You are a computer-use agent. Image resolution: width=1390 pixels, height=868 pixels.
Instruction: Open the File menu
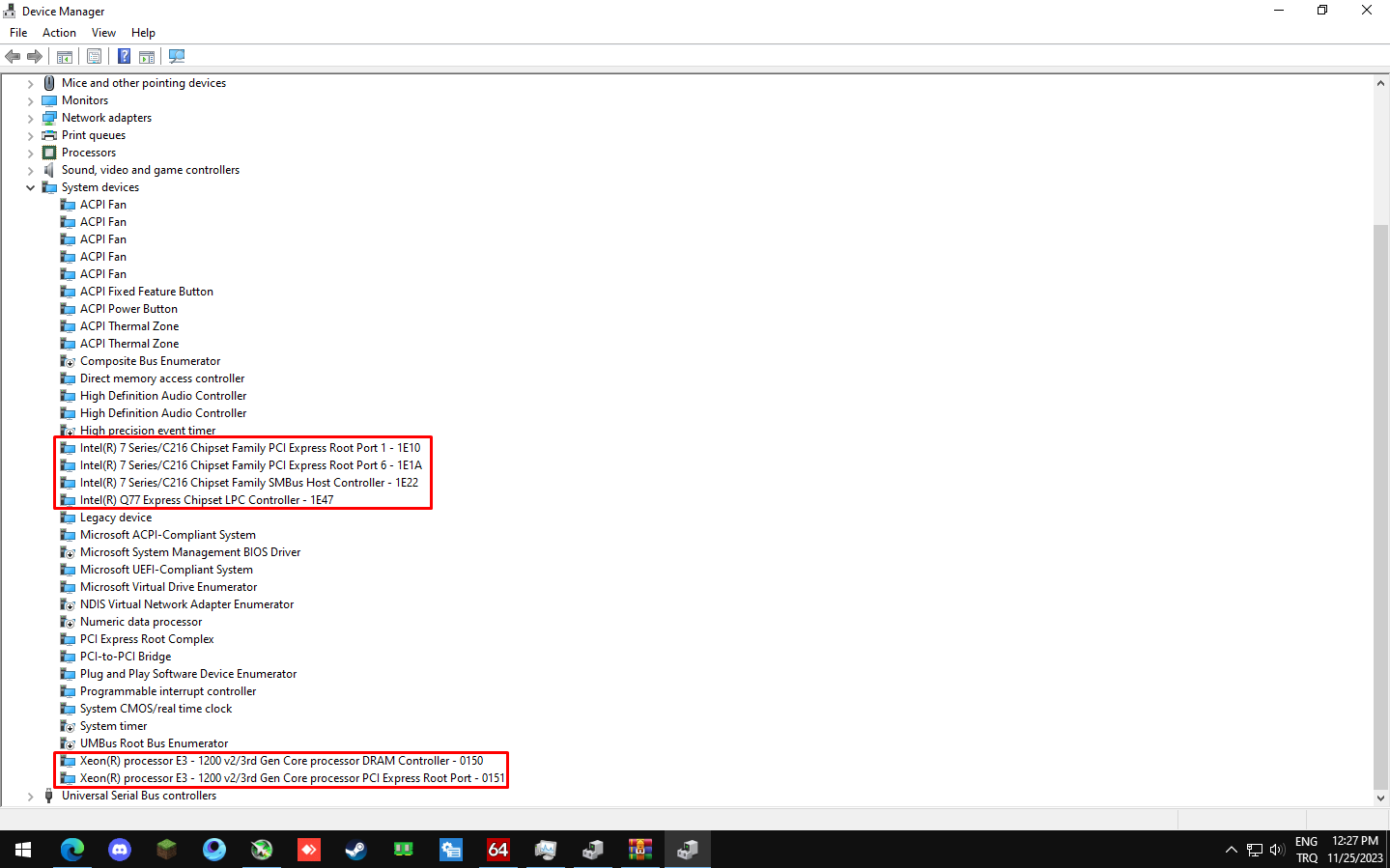click(18, 33)
